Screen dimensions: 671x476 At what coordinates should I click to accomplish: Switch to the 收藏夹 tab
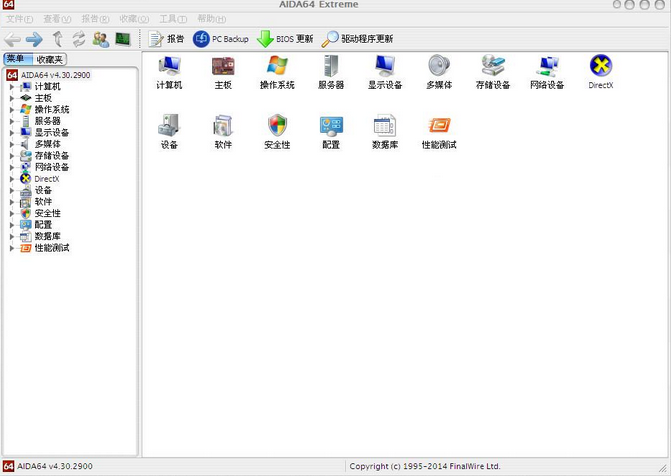50,60
